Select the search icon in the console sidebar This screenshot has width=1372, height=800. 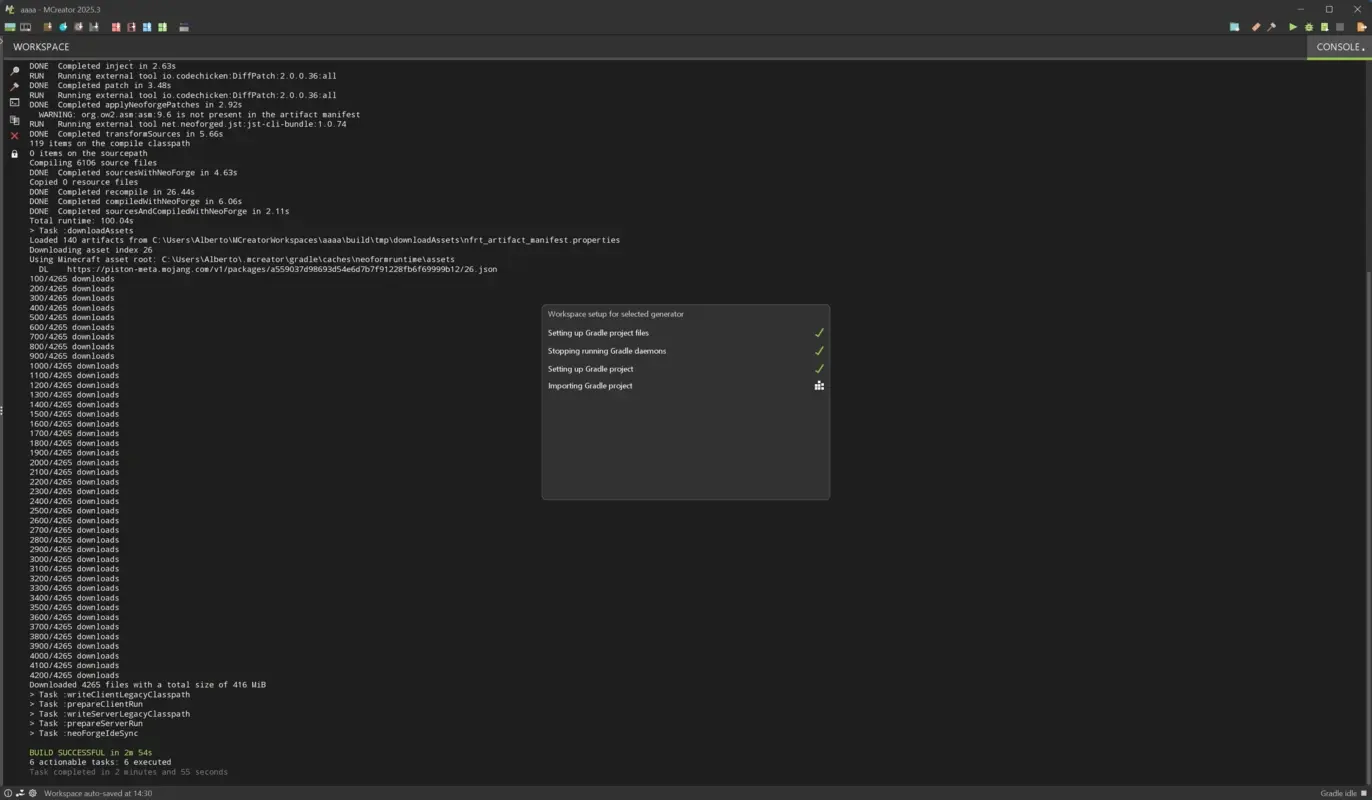(13, 71)
